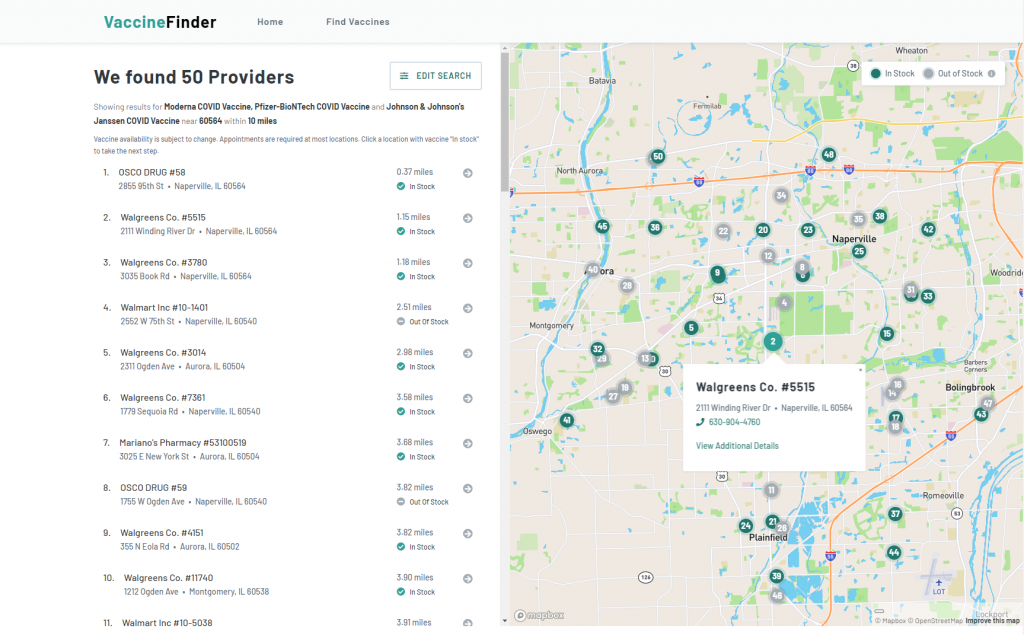The width and height of the screenshot is (1024, 635).
Task: Open View Additional Details link
Action: pyautogui.click(x=737, y=446)
